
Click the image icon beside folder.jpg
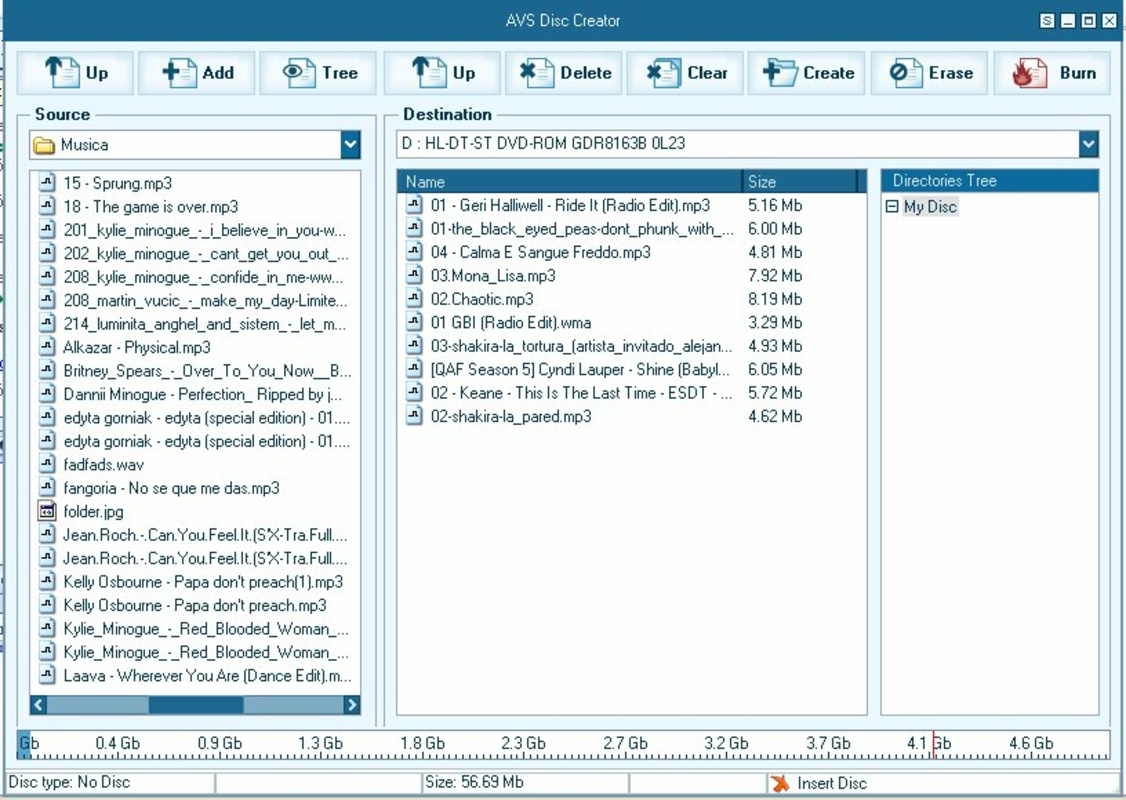coord(47,511)
